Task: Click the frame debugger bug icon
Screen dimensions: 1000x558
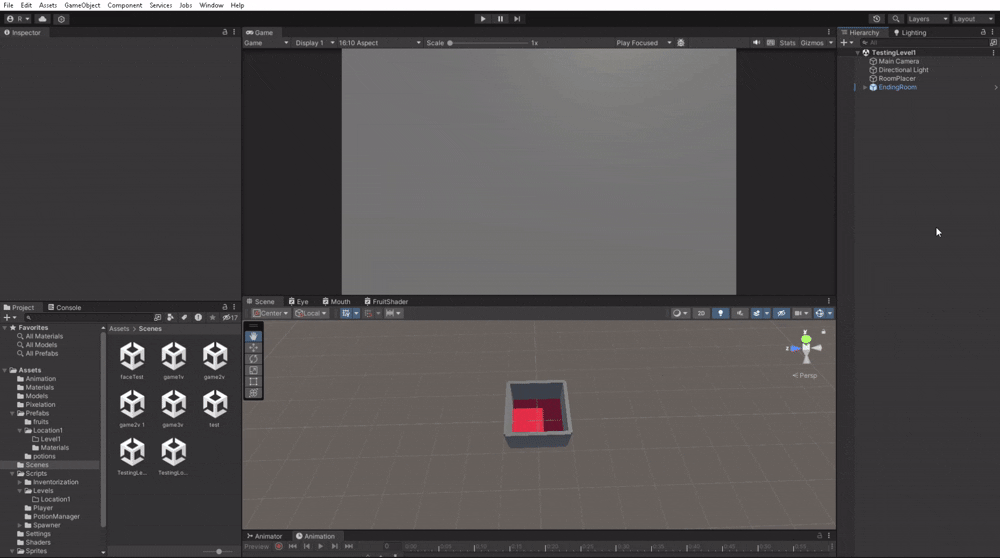Action: (x=680, y=43)
